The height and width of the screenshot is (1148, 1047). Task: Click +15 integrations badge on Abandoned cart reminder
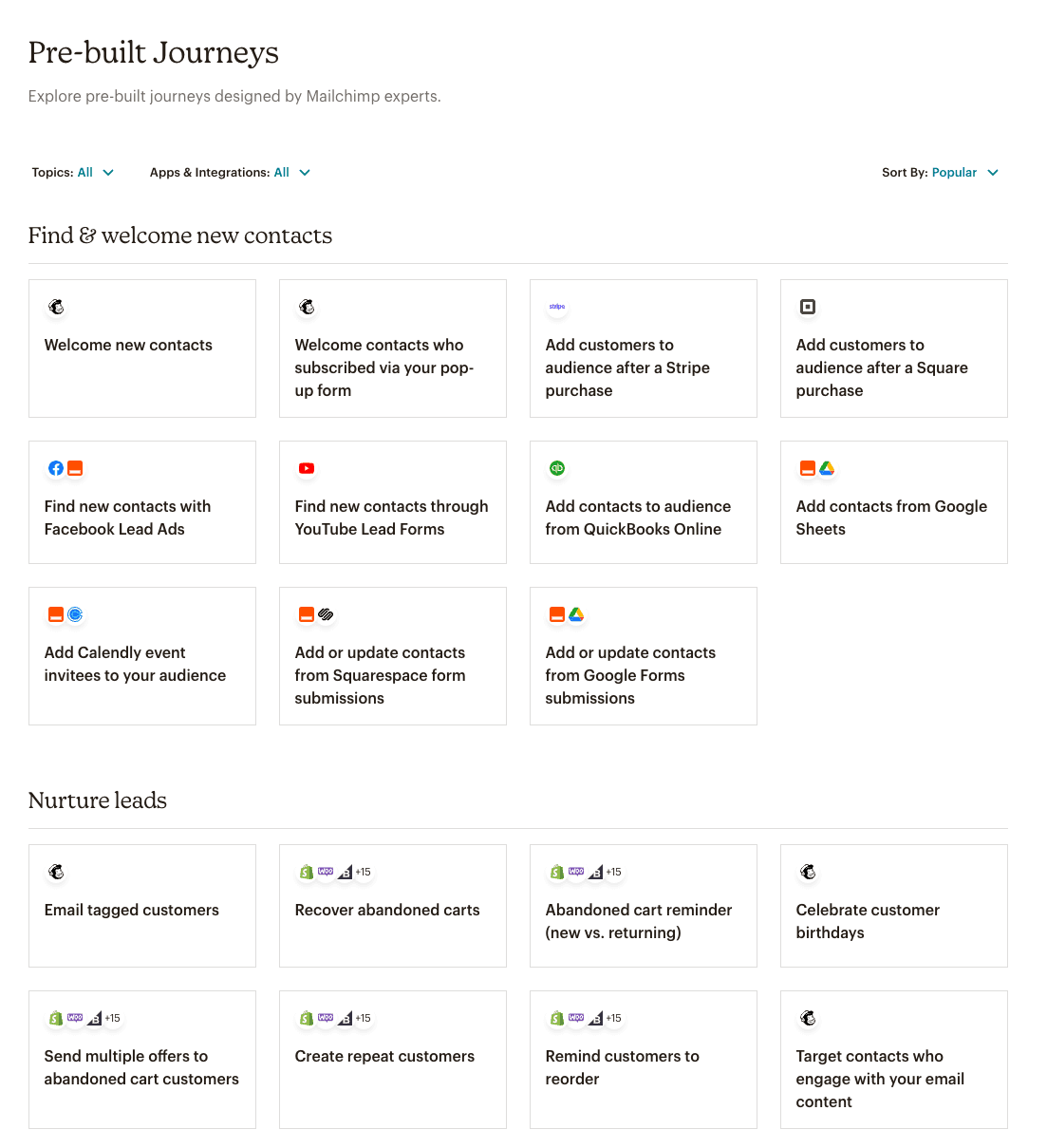pos(614,872)
